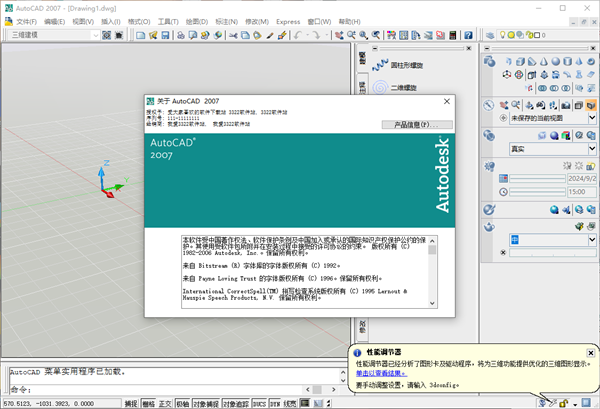Close the About AutoCAD 2007 dialog
This screenshot has width=600, height=409.
point(447,102)
